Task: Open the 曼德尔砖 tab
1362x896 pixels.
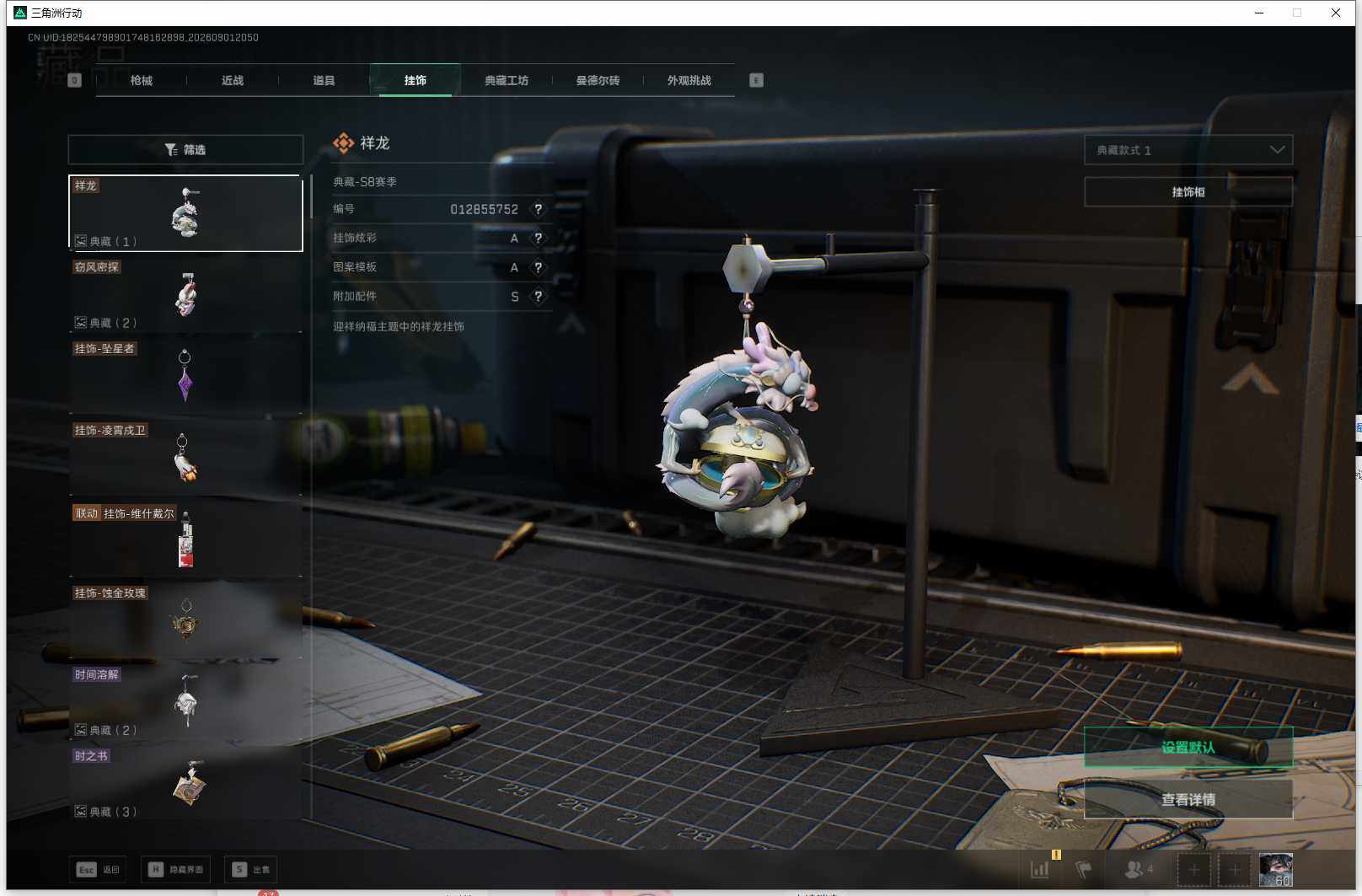Action: (x=598, y=81)
